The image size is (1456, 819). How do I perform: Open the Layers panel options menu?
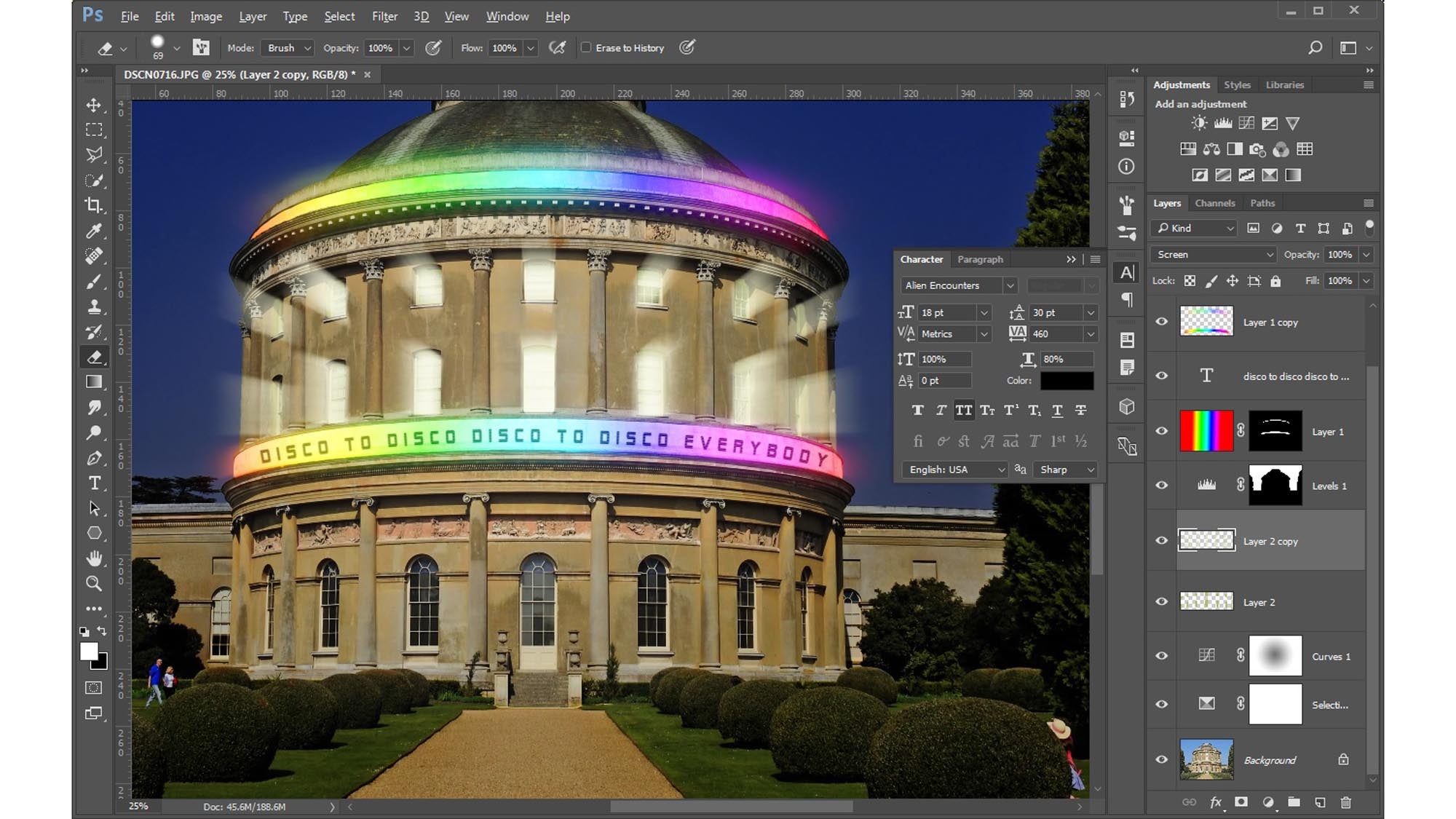click(1369, 203)
